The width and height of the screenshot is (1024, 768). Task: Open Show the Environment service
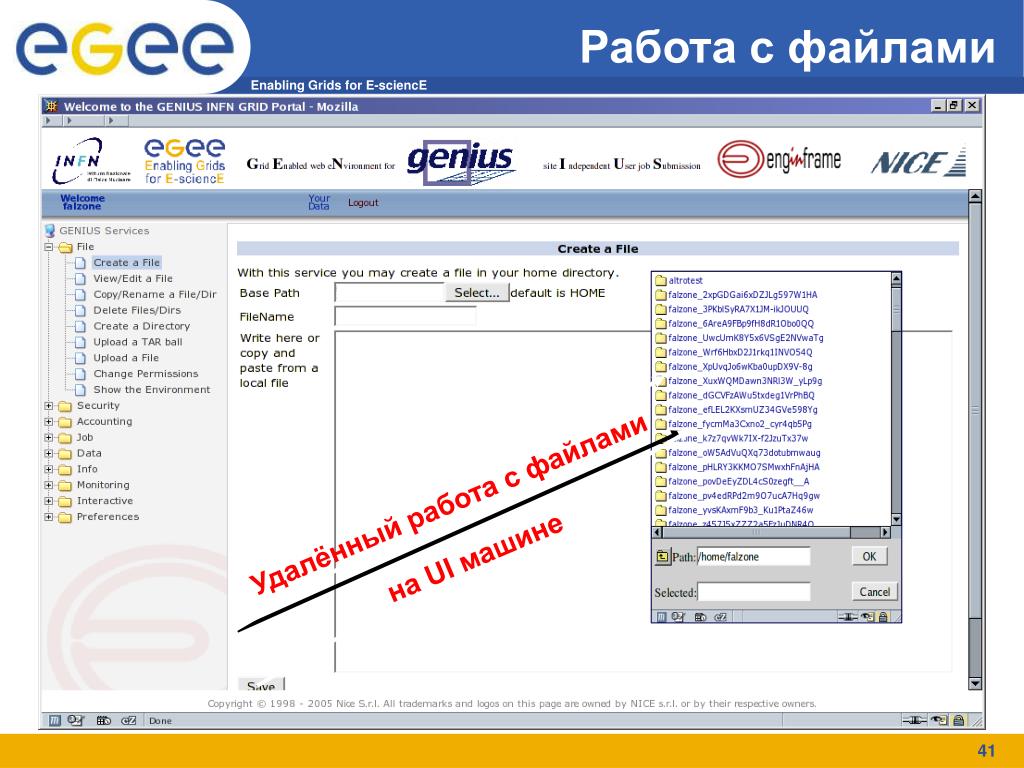point(152,390)
